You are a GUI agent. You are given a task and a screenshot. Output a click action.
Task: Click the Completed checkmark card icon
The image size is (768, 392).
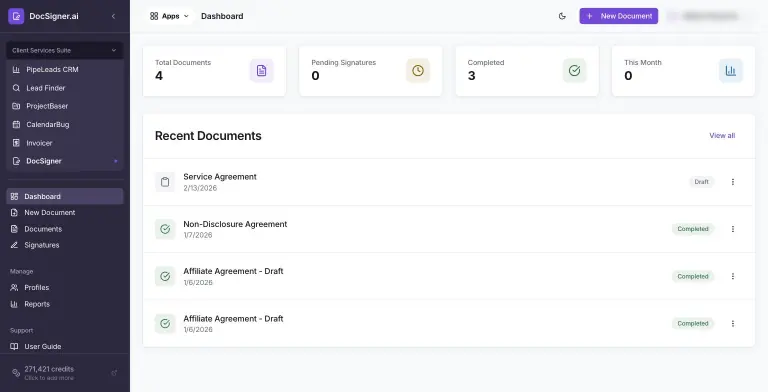click(x=575, y=71)
